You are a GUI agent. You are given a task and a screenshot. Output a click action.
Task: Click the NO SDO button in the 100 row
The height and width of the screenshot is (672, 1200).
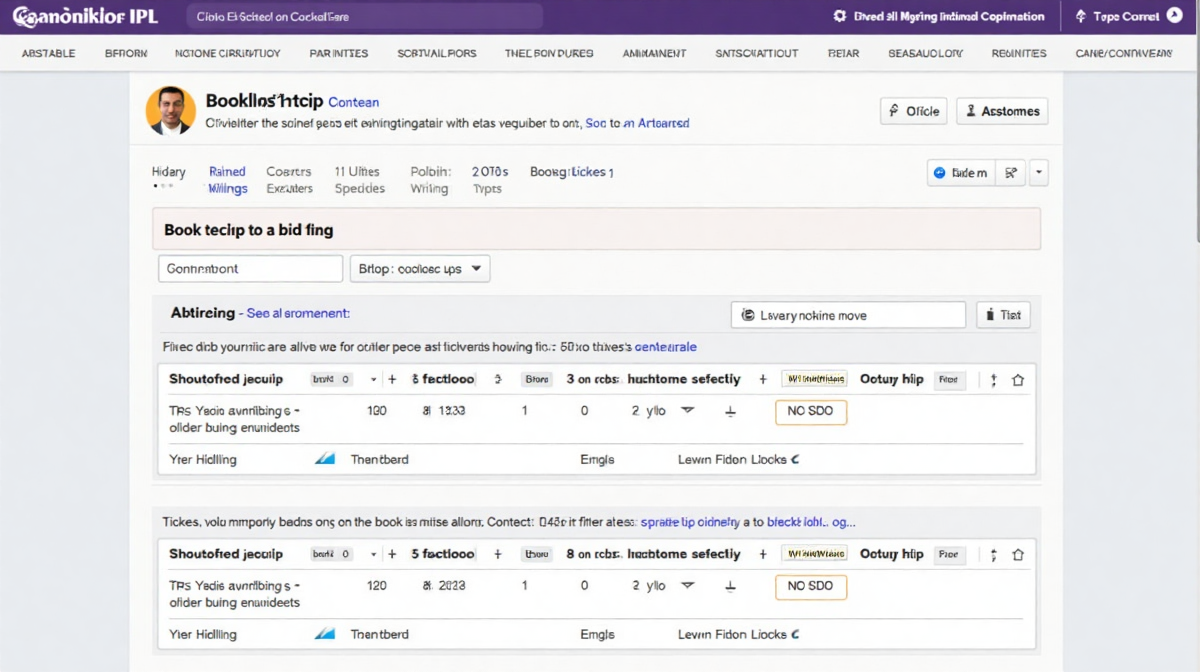tap(811, 412)
